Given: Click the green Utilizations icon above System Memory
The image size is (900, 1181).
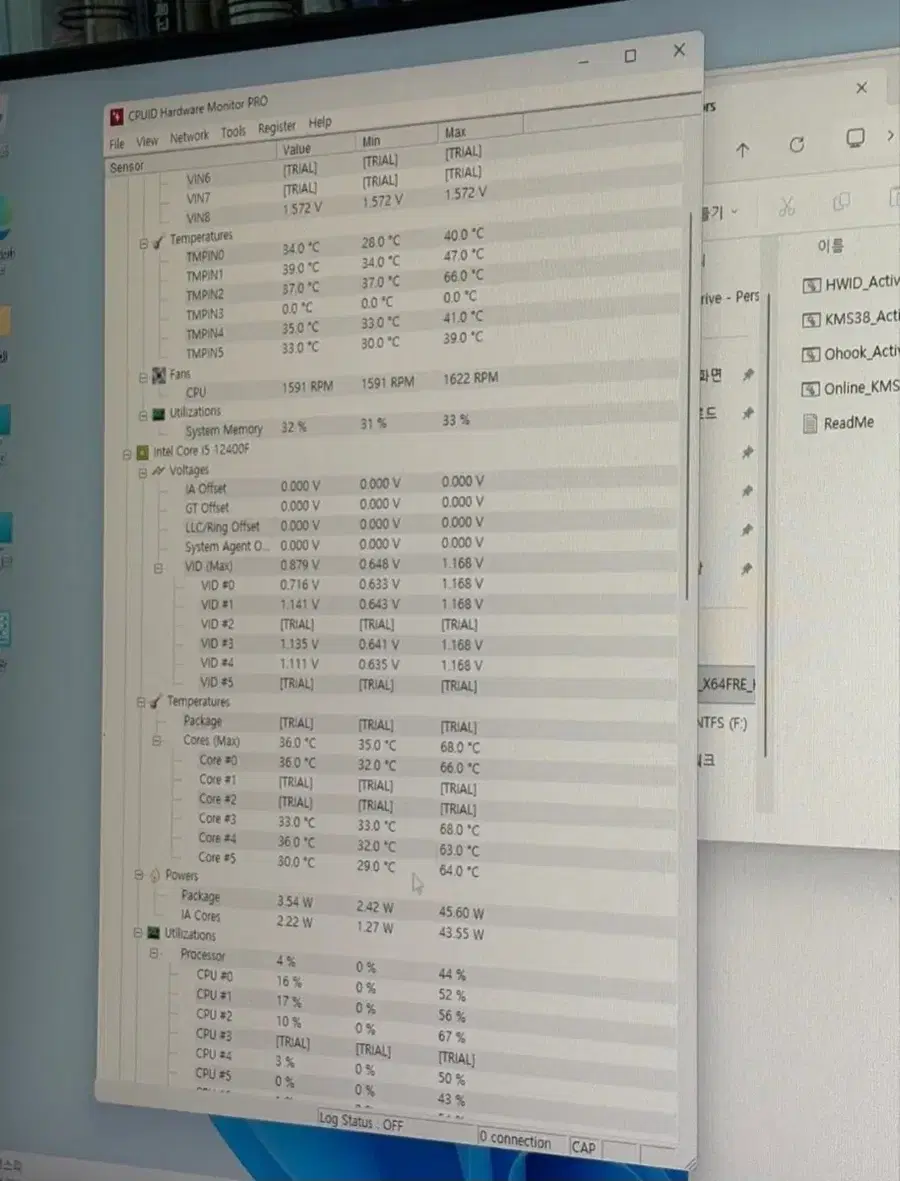Looking at the screenshot, I should 158,414.
